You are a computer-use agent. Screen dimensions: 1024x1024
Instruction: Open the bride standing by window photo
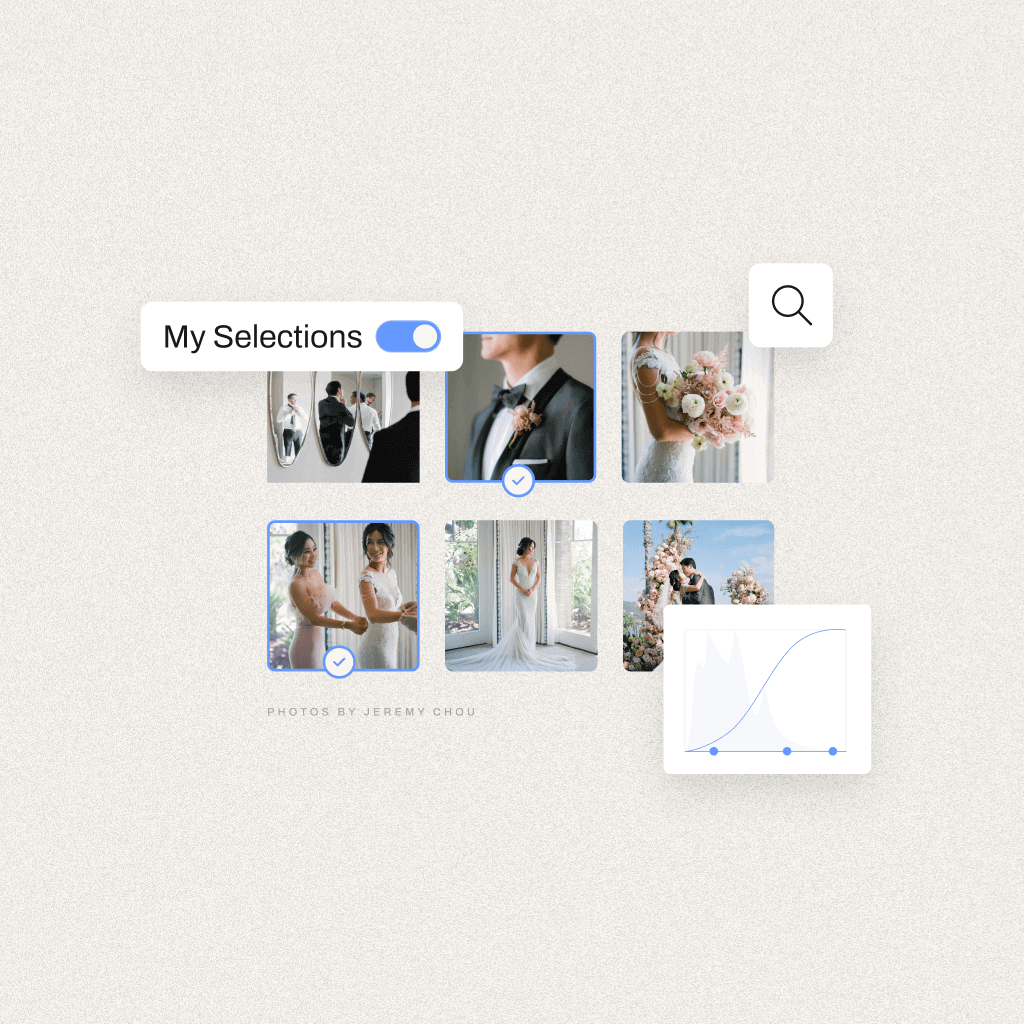521,596
